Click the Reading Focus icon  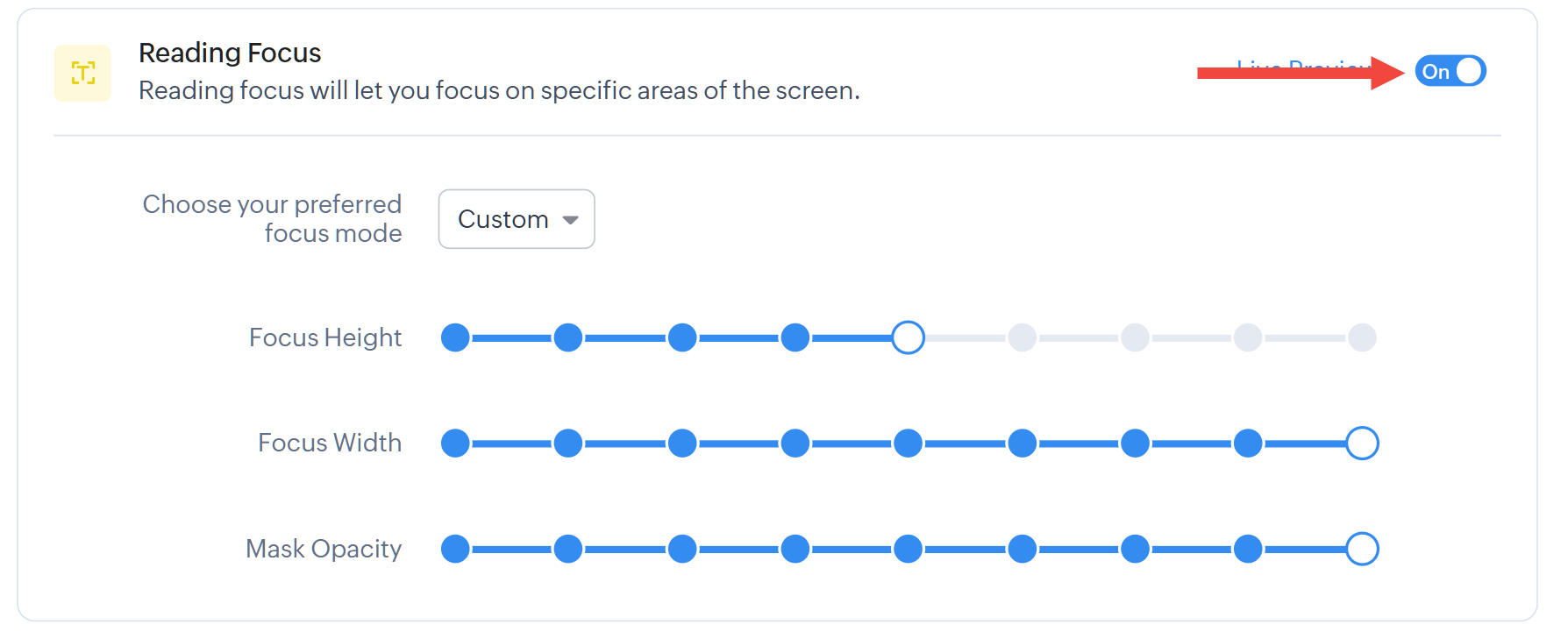click(x=82, y=74)
